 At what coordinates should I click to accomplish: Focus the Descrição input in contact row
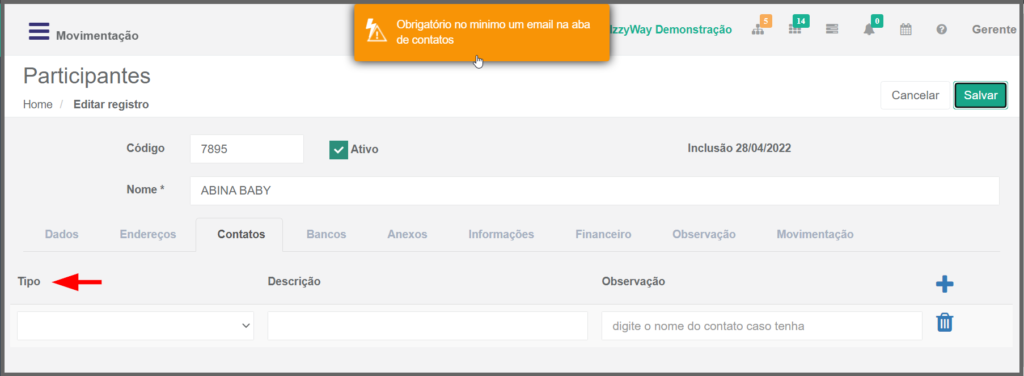428,325
